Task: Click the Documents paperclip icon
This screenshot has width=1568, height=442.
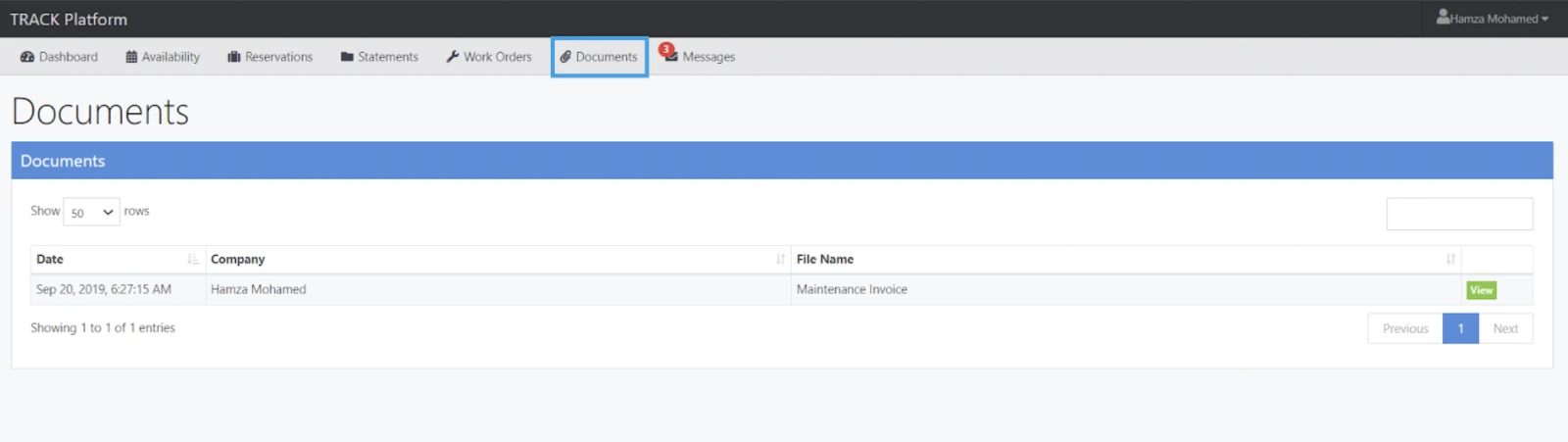Action: click(x=565, y=57)
